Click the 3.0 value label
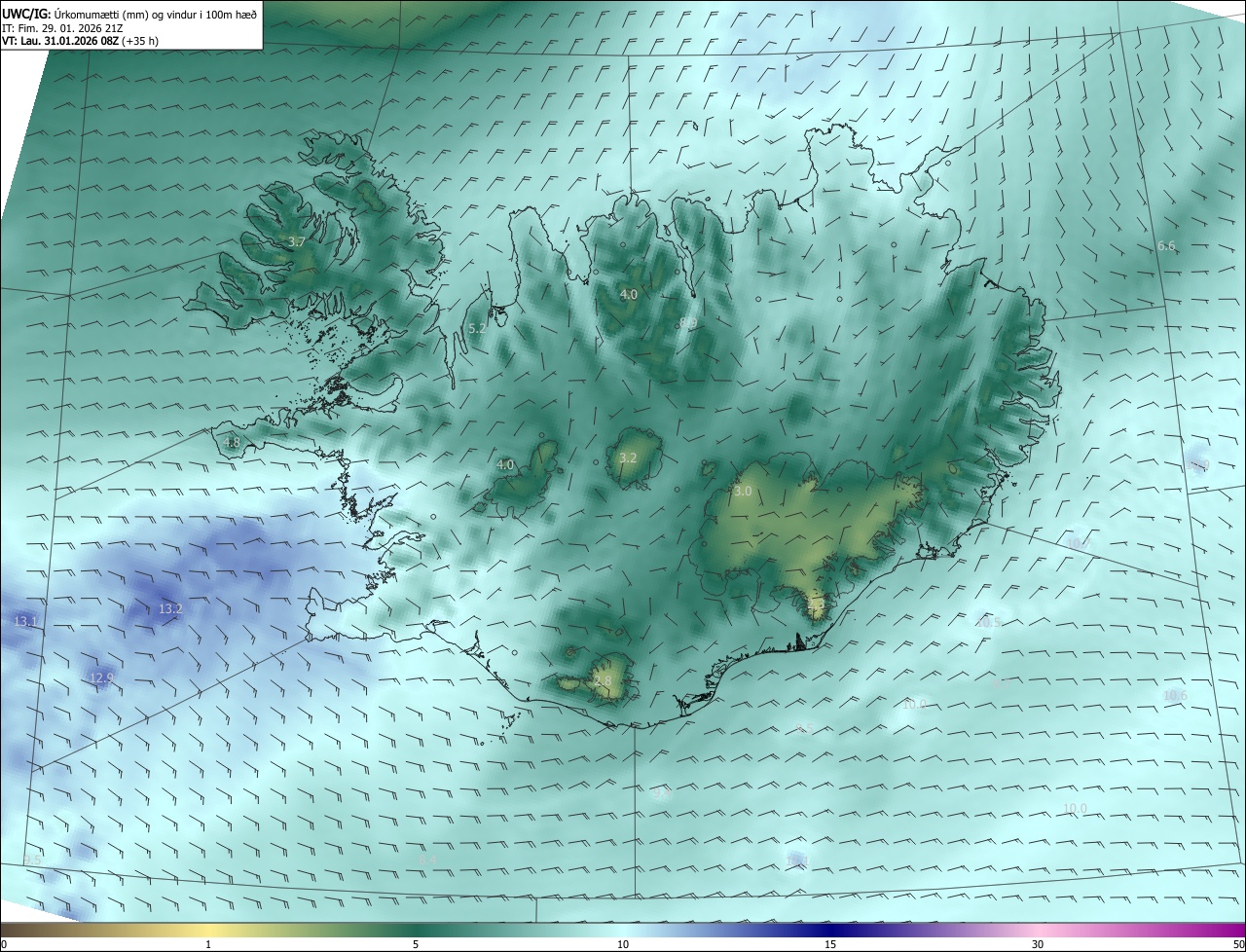Image resolution: width=1246 pixels, height=952 pixels. pos(743,492)
